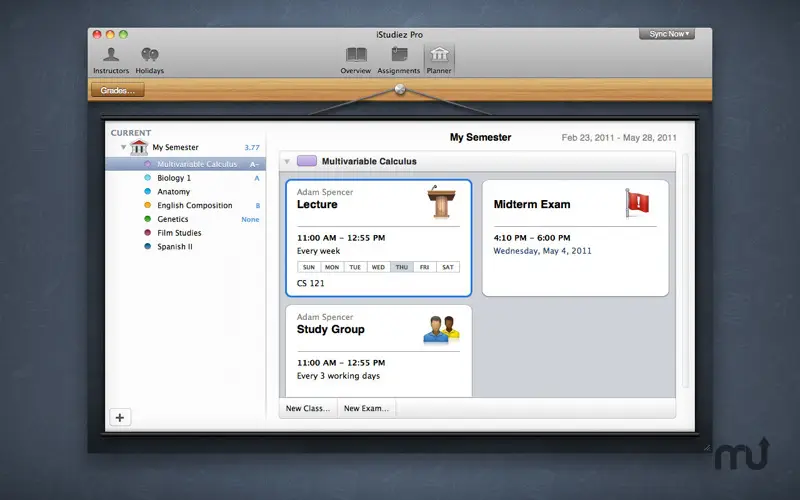Image resolution: width=800 pixels, height=500 pixels.
Task: Click the CS 121 room label
Action: click(311, 283)
